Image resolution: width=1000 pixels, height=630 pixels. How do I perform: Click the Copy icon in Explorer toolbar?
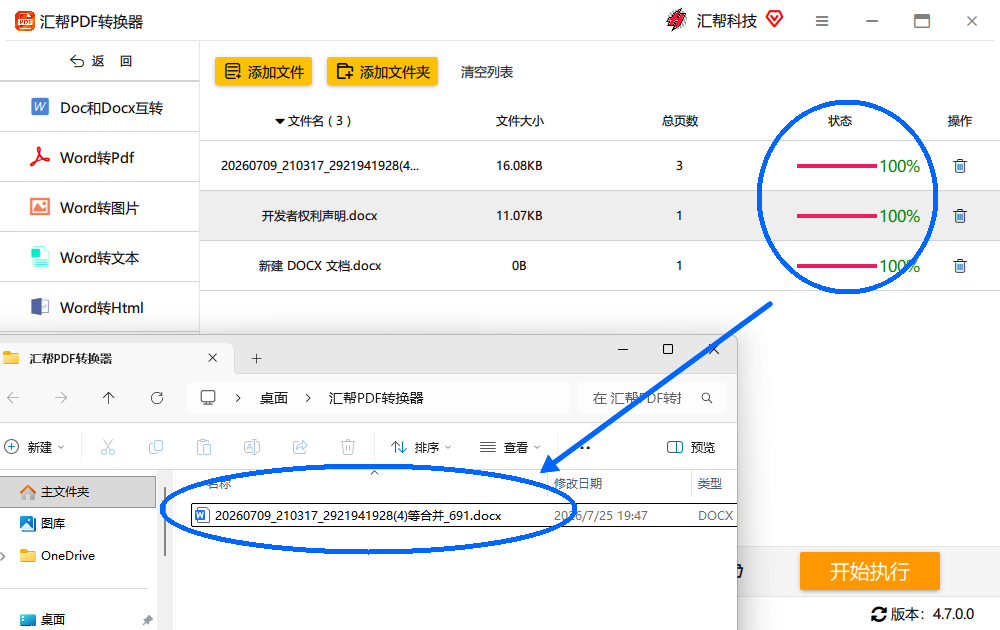156,447
